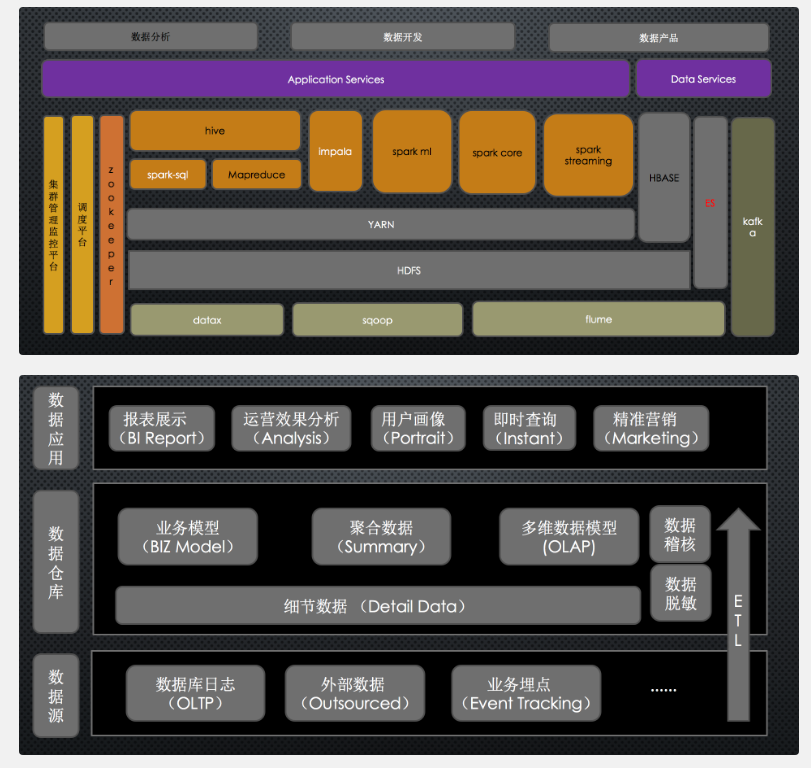Select the YARN bar

[x=381, y=224]
